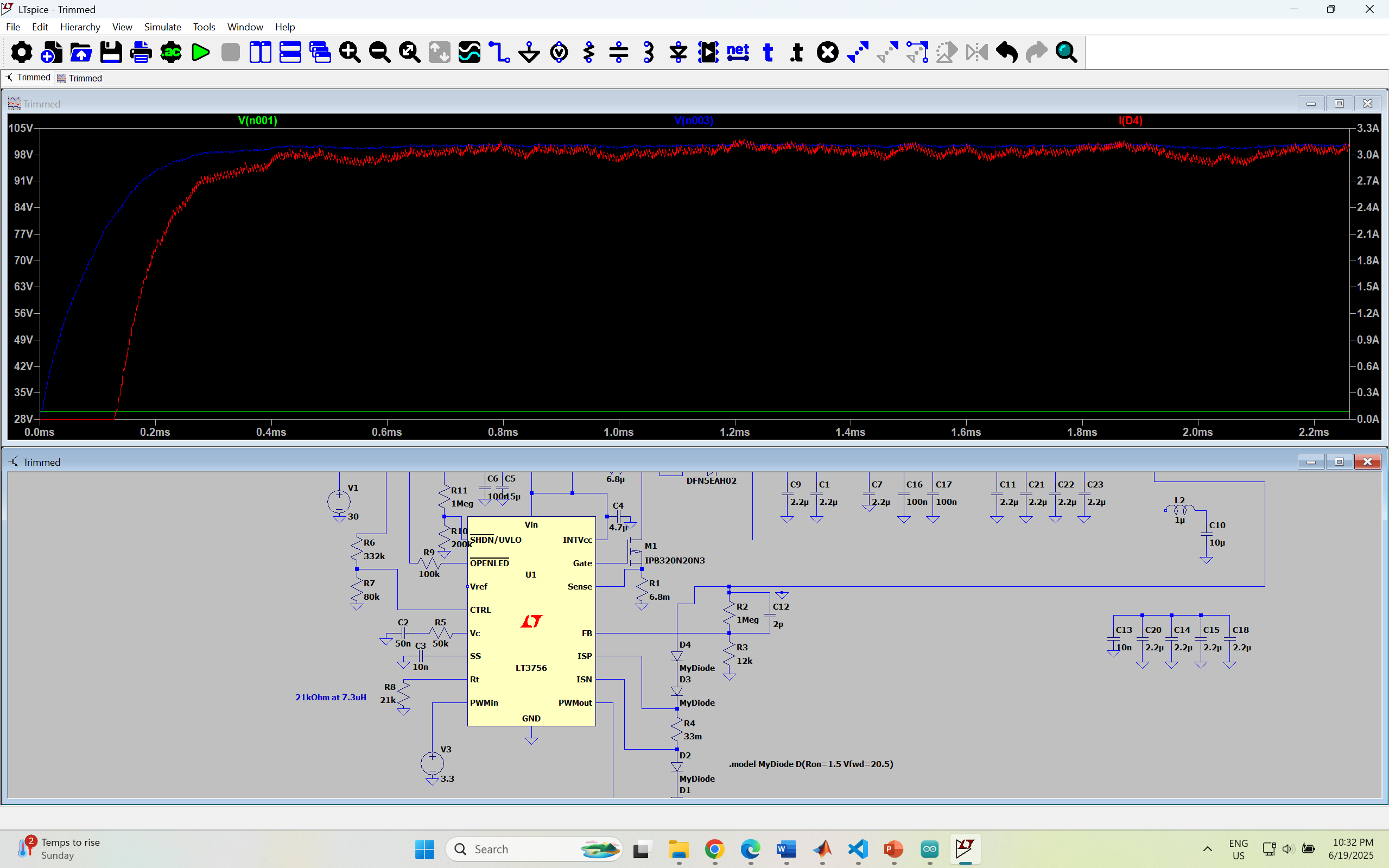Show hidden system tray icons chevron
The height and width of the screenshot is (868, 1389).
[1208, 849]
